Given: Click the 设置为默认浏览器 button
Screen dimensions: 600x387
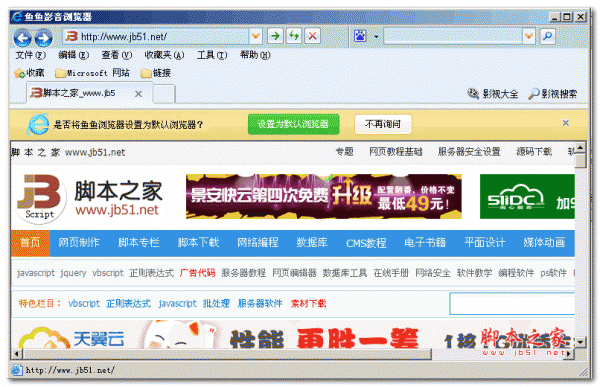Looking at the screenshot, I should coord(293,124).
